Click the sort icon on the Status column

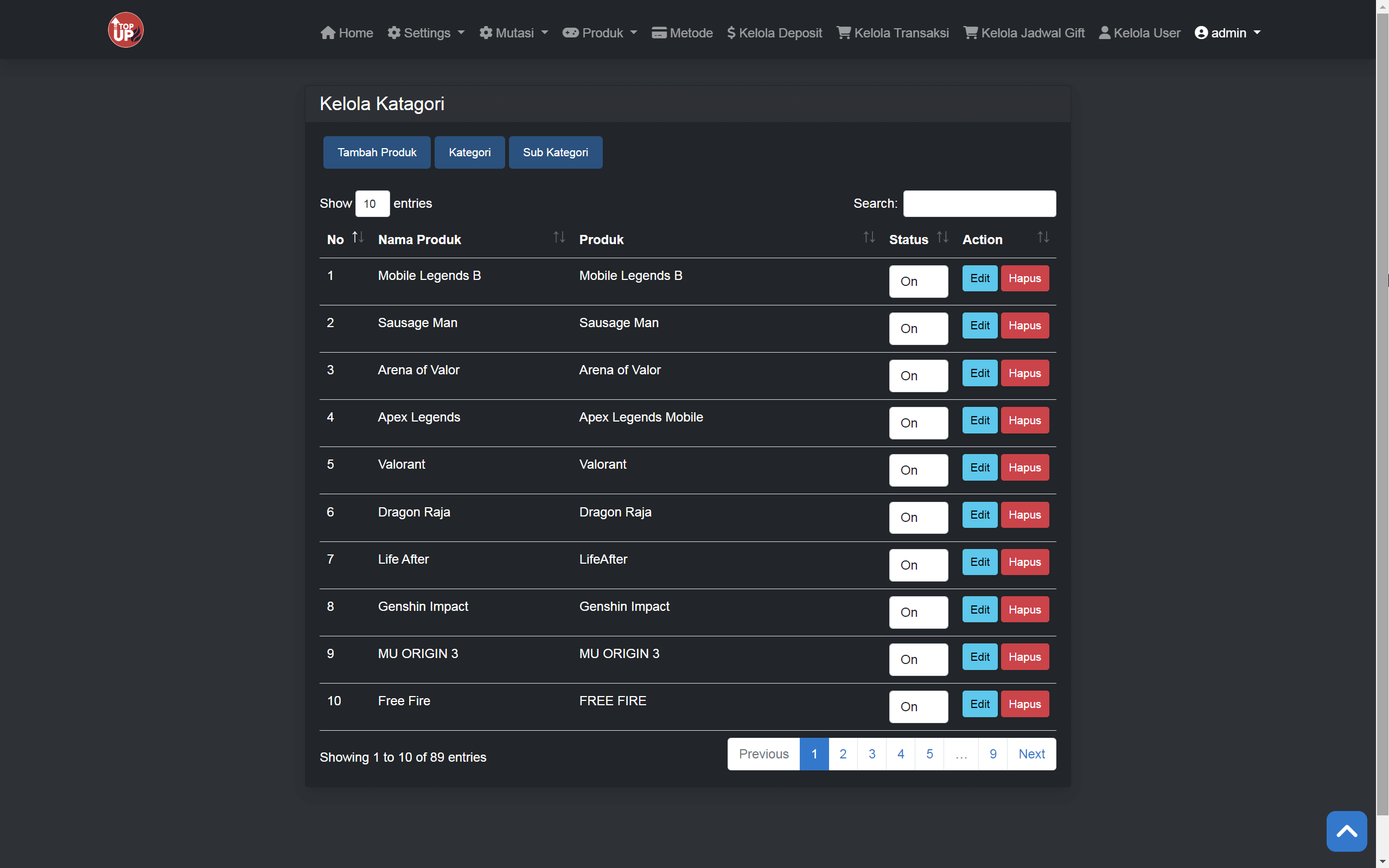tap(942, 237)
